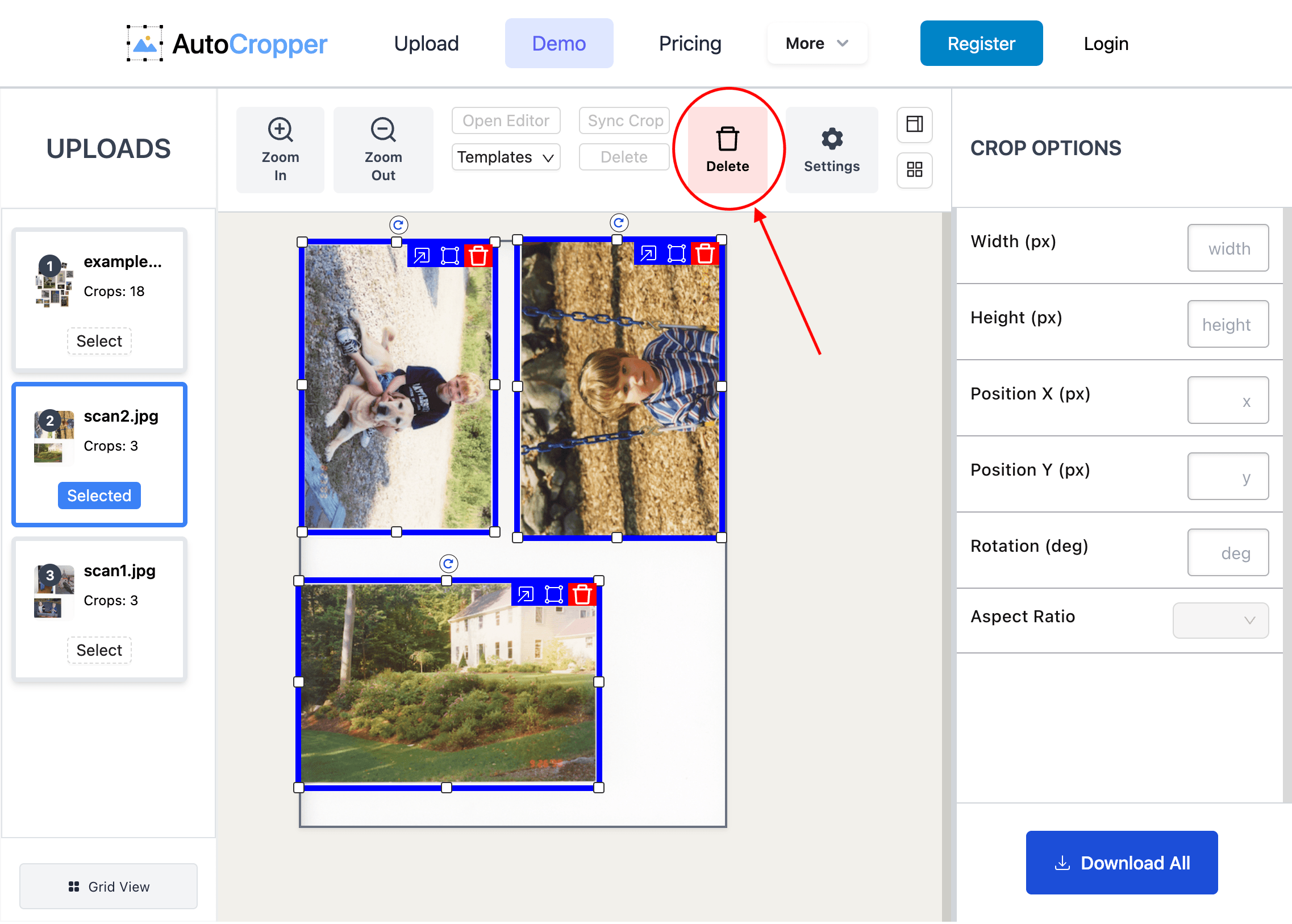The width and height of the screenshot is (1292, 924).
Task: Click in the Rotation deg input field
Action: tap(1227, 552)
